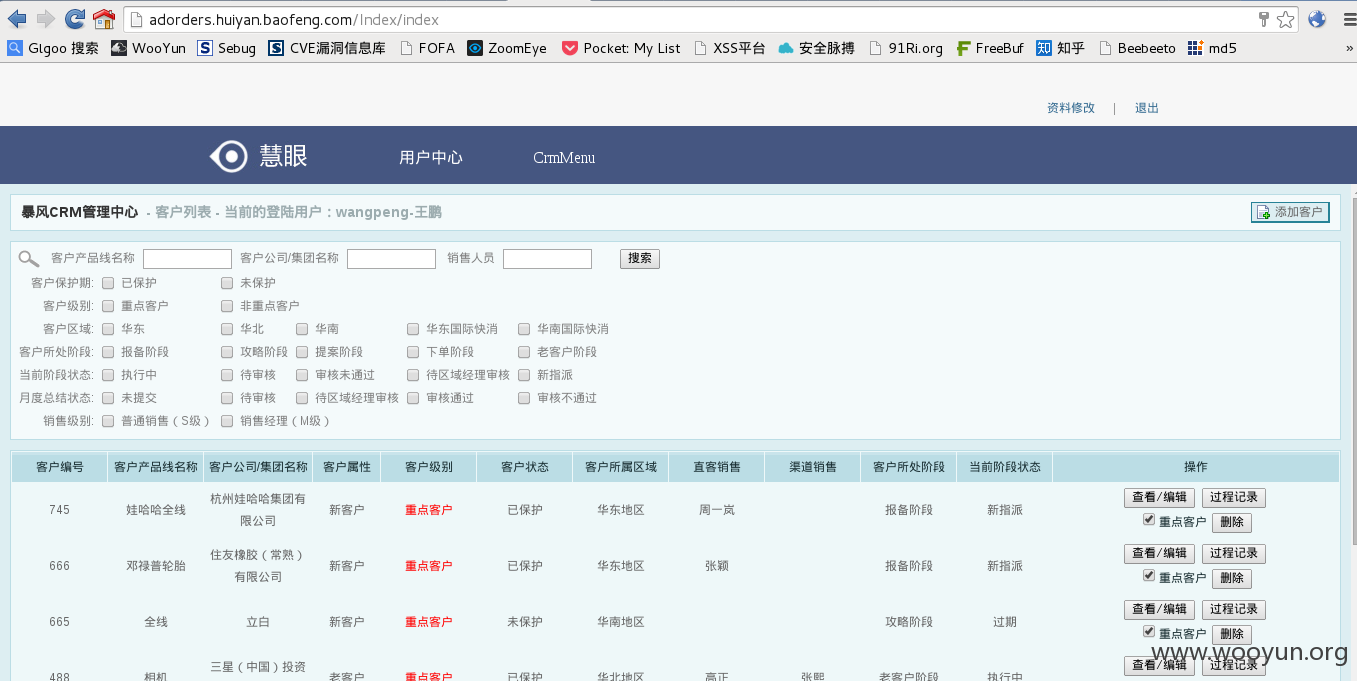Image resolution: width=1357 pixels, height=681 pixels.
Task: Check 待区域经理审核 in 当前阶段状态 row
Action: coord(413,375)
